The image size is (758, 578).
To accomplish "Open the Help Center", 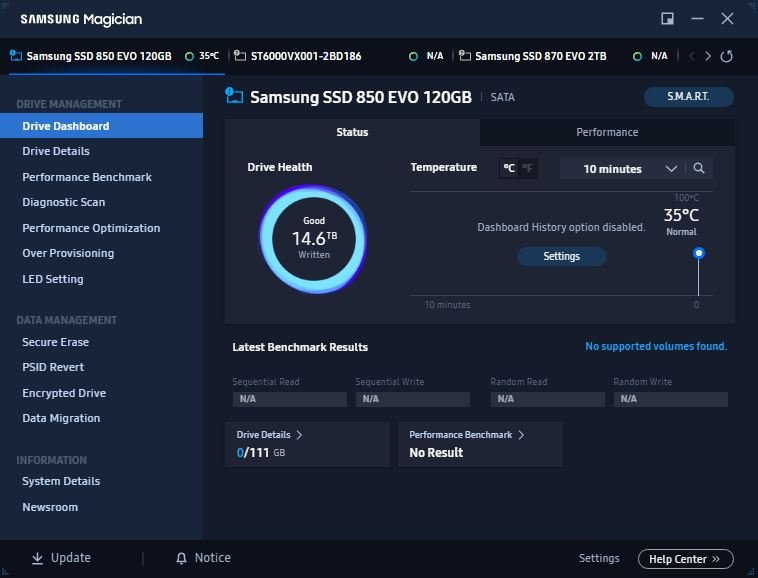I will 685,559.
